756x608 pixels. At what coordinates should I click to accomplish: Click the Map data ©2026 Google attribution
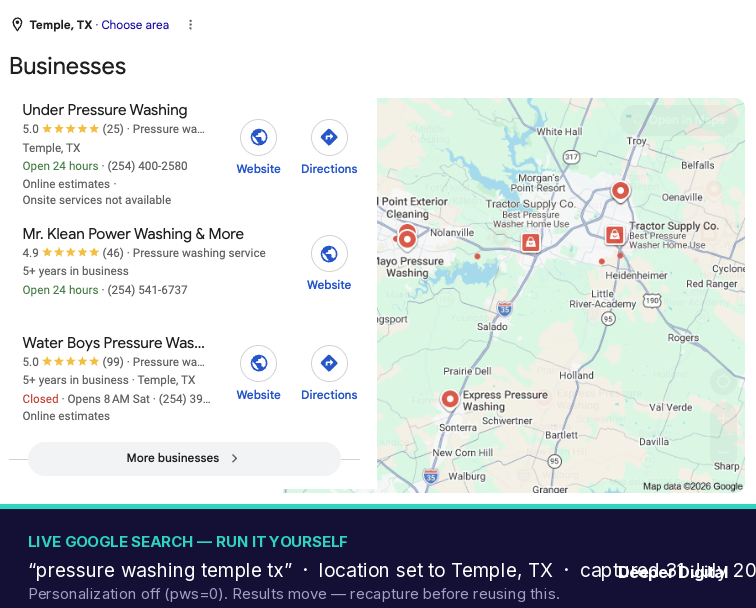(x=693, y=486)
